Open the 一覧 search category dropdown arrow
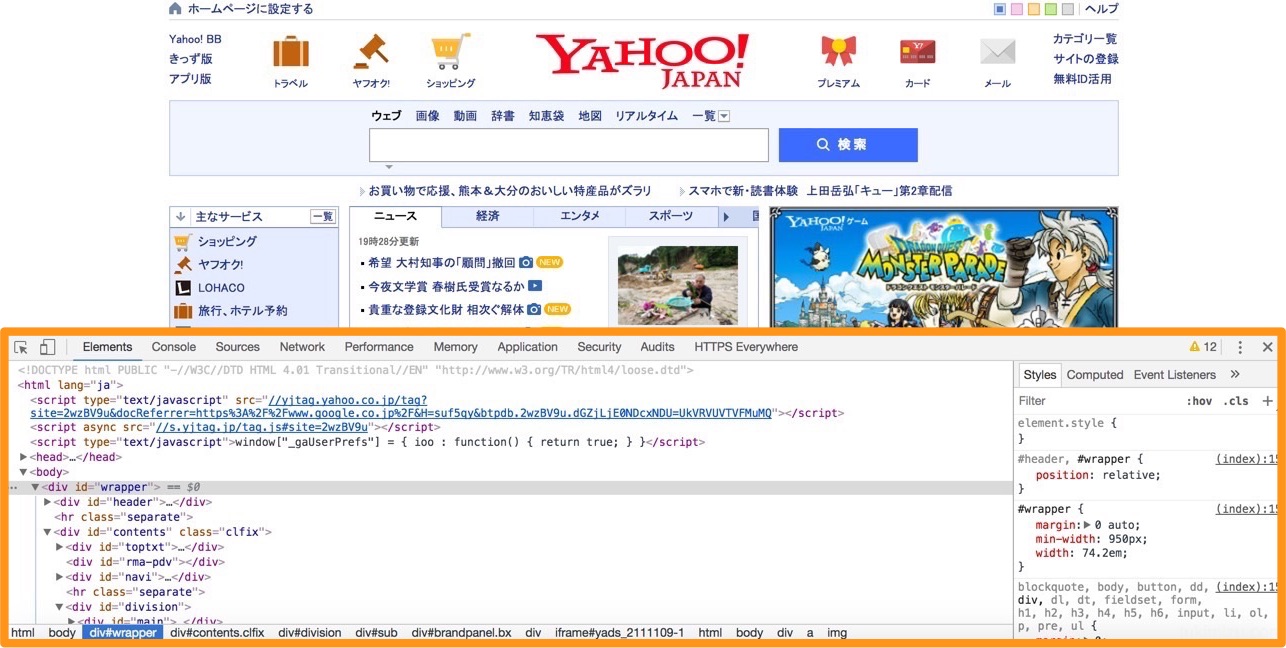 pos(724,116)
